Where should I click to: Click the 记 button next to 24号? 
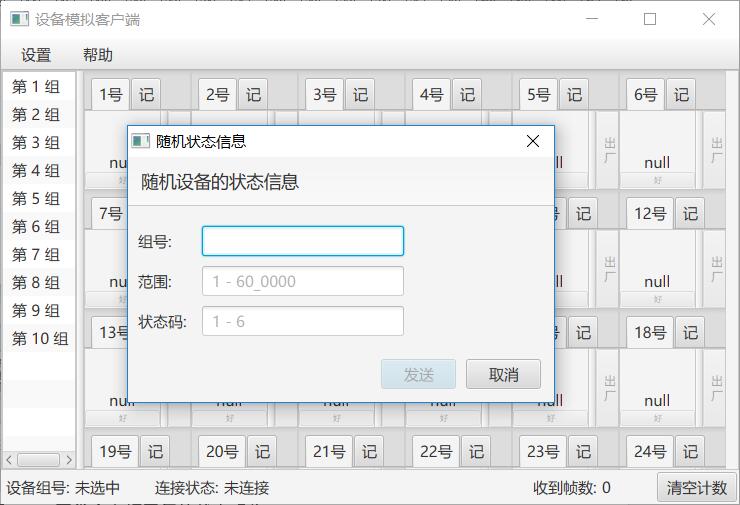(x=690, y=451)
